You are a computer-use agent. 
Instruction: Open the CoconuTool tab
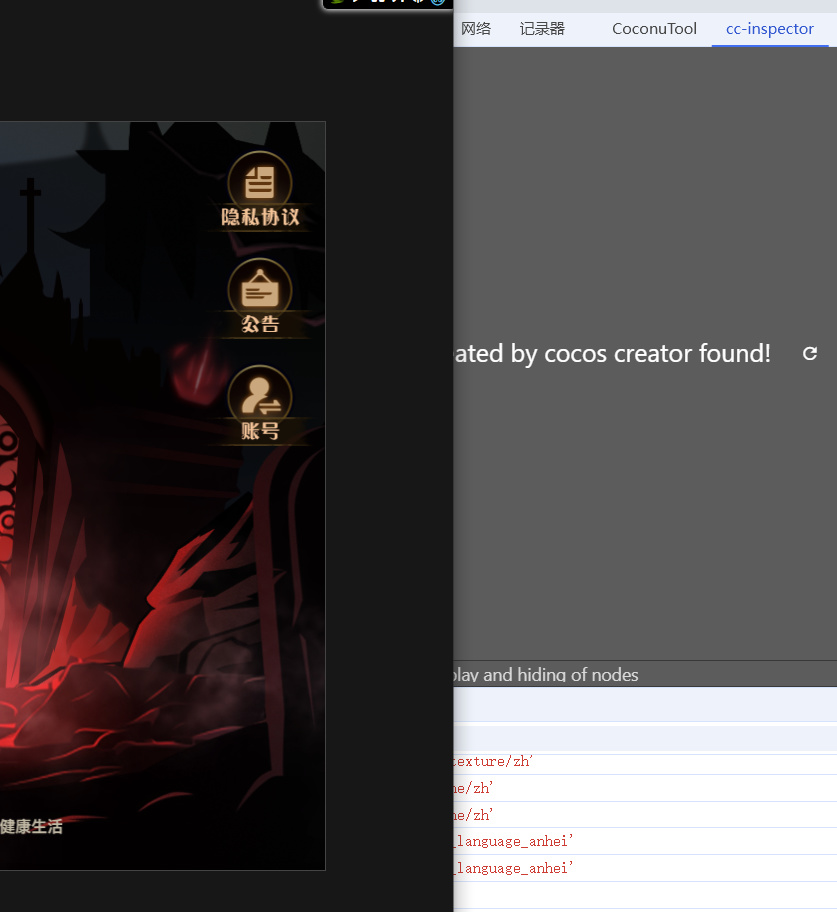click(654, 29)
